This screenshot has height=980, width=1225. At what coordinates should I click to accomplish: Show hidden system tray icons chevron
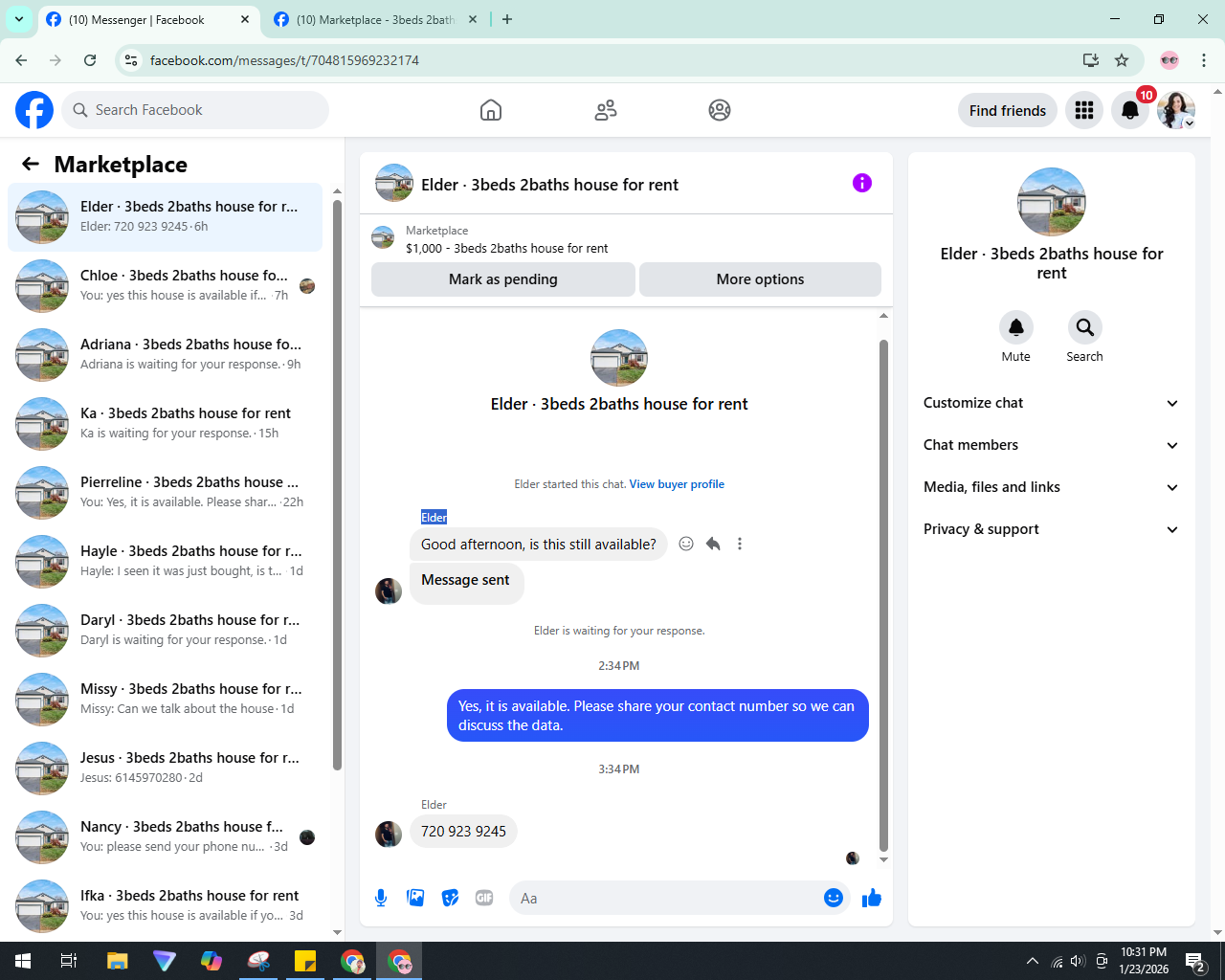click(1032, 962)
